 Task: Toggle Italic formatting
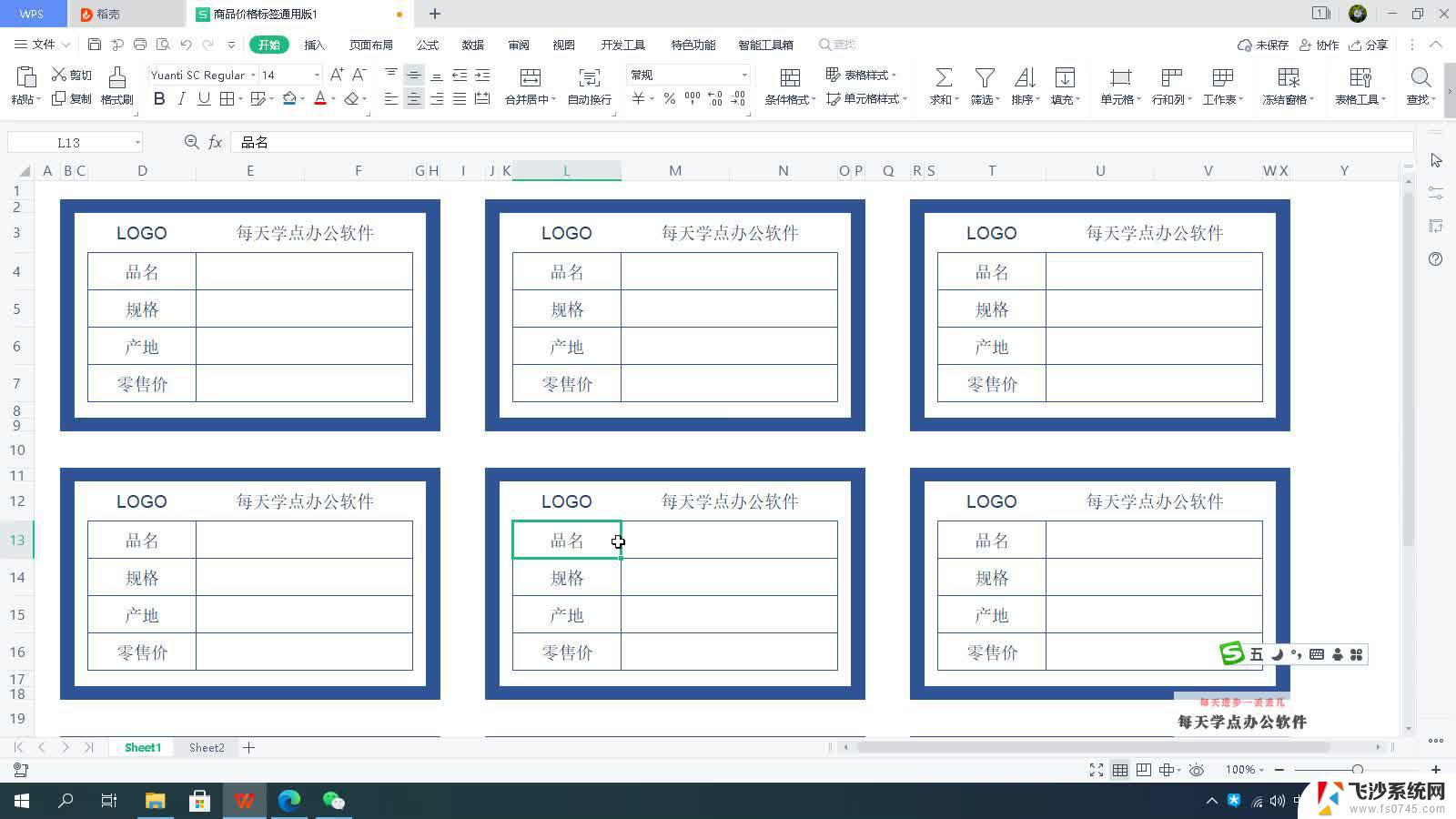click(x=181, y=98)
